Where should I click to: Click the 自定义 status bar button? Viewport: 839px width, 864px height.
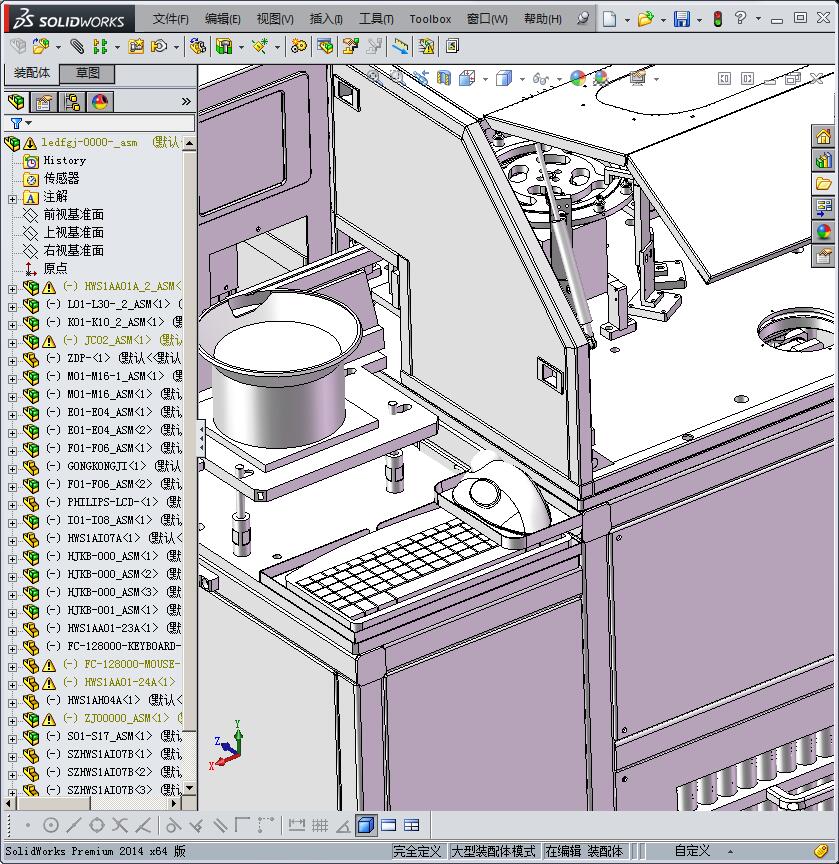pyautogui.click(x=692, y=851)
